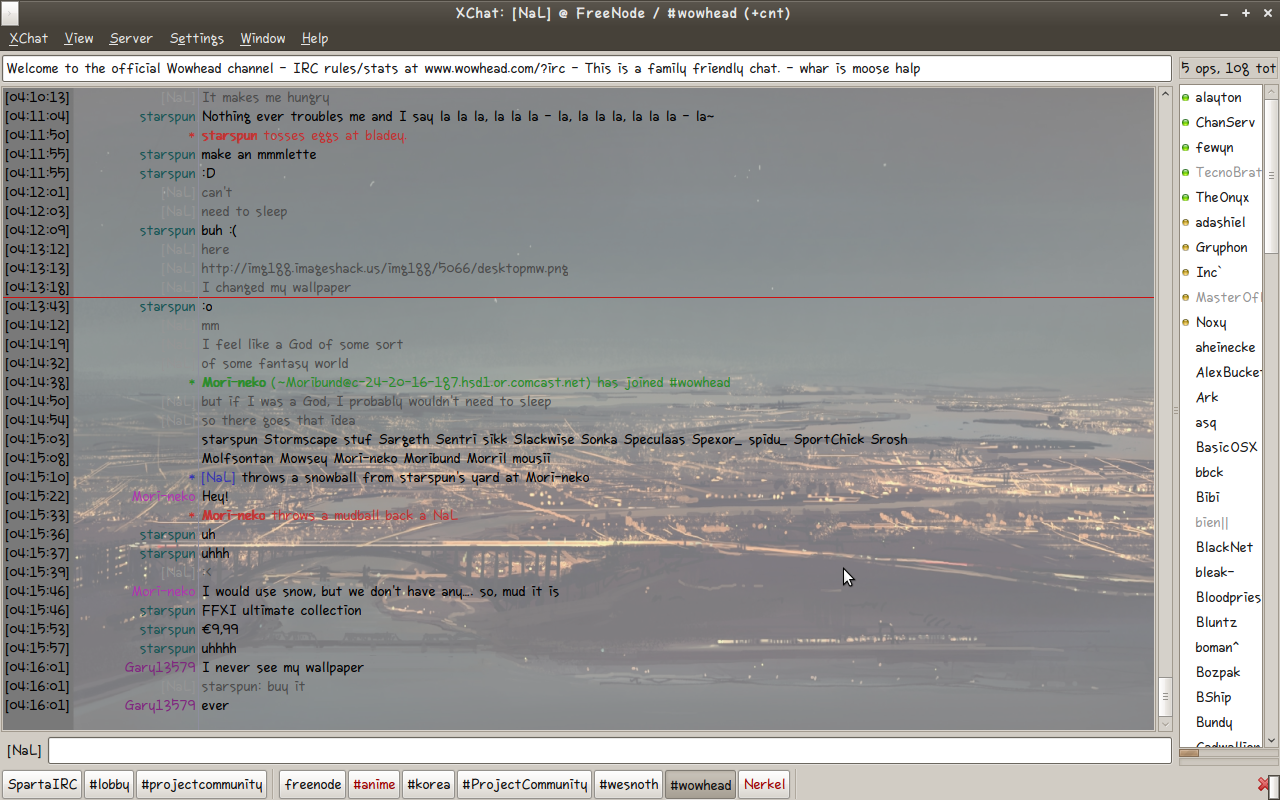The height and width of the screenshot is (800, 1280).
Task: Click the user list scrollbar up arrow
Action: point(1271,93)
